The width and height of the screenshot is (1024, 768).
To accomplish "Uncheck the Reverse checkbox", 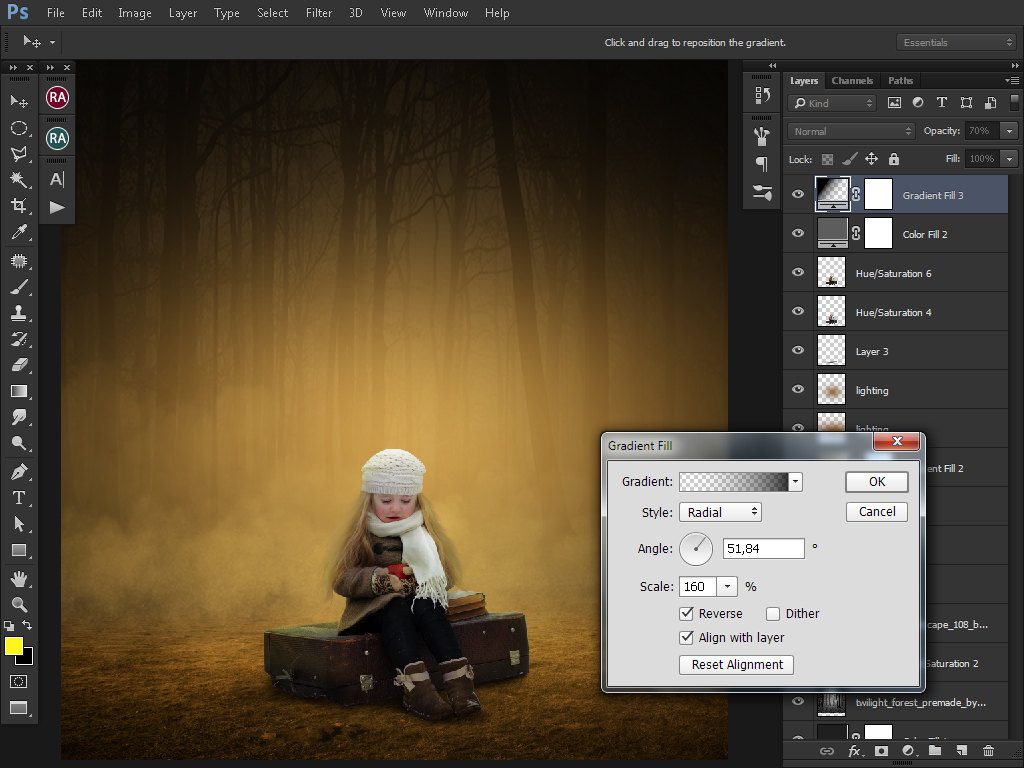I will click(687, 614).
